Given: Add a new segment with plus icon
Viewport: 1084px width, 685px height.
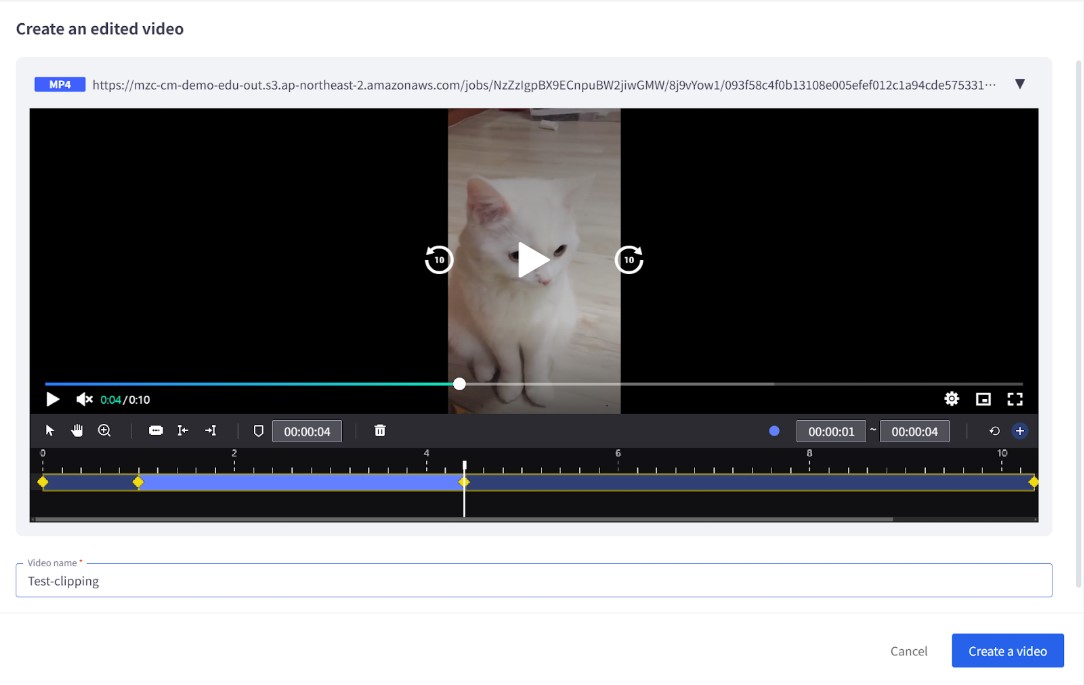Looking at the screenshot, I should [1019, 431].
